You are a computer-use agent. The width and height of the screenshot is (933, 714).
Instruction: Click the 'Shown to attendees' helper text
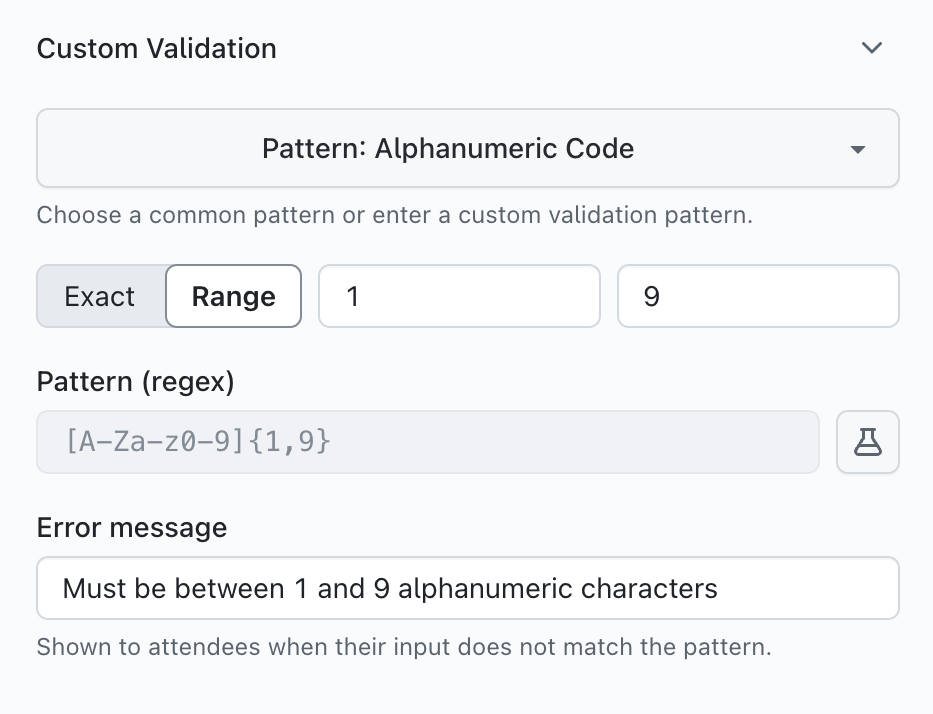(x=404, y=646)
